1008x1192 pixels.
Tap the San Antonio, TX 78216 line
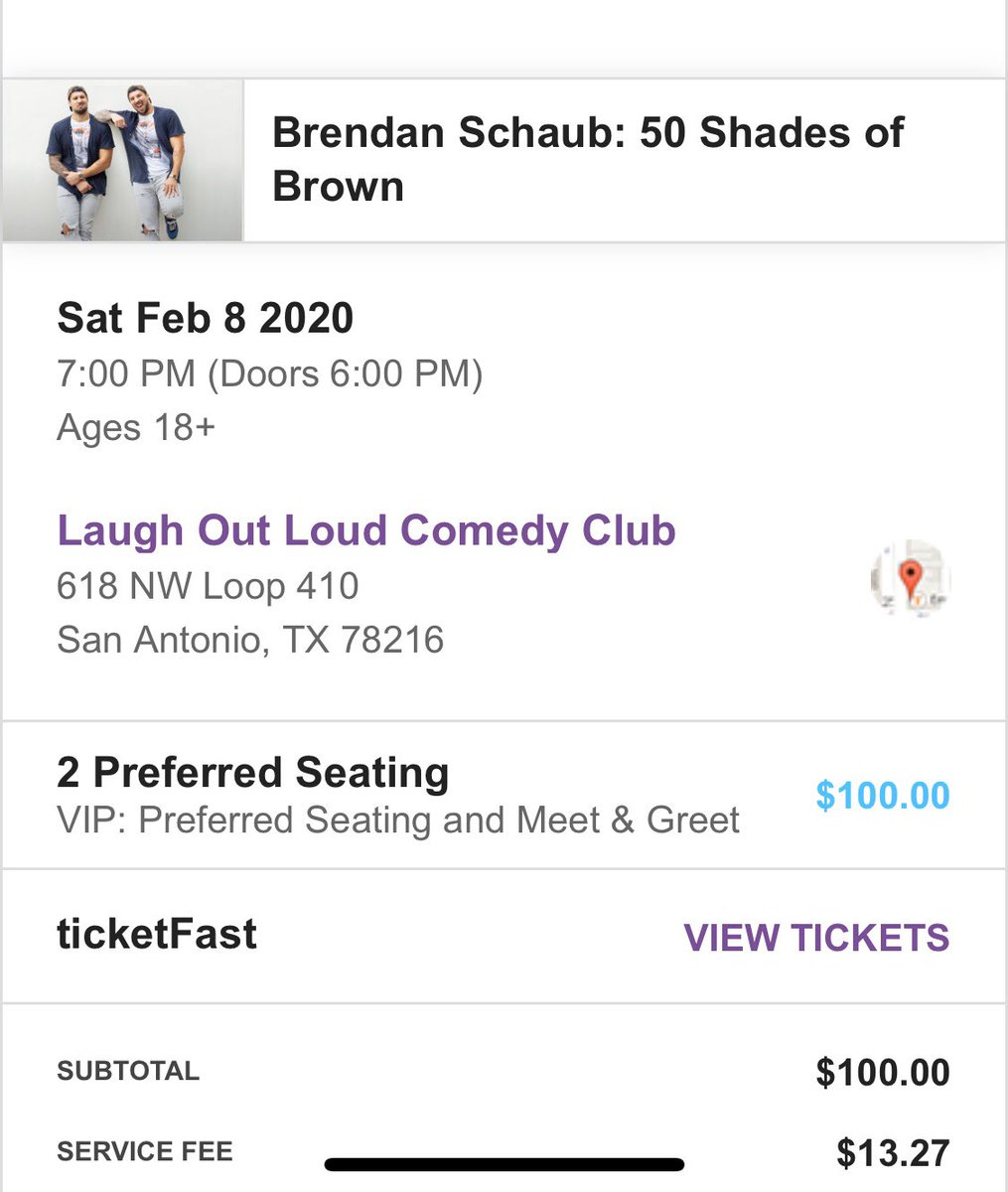250,640
